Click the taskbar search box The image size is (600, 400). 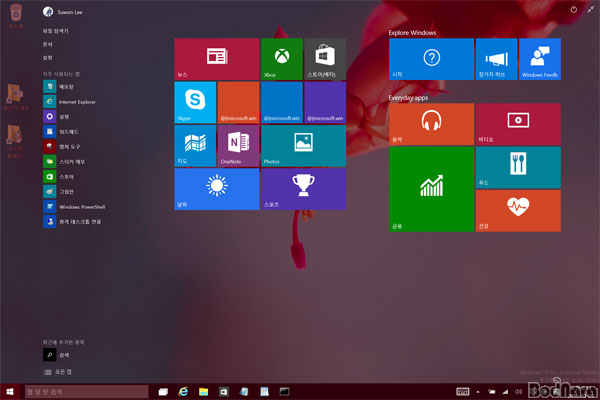point(86,392)
